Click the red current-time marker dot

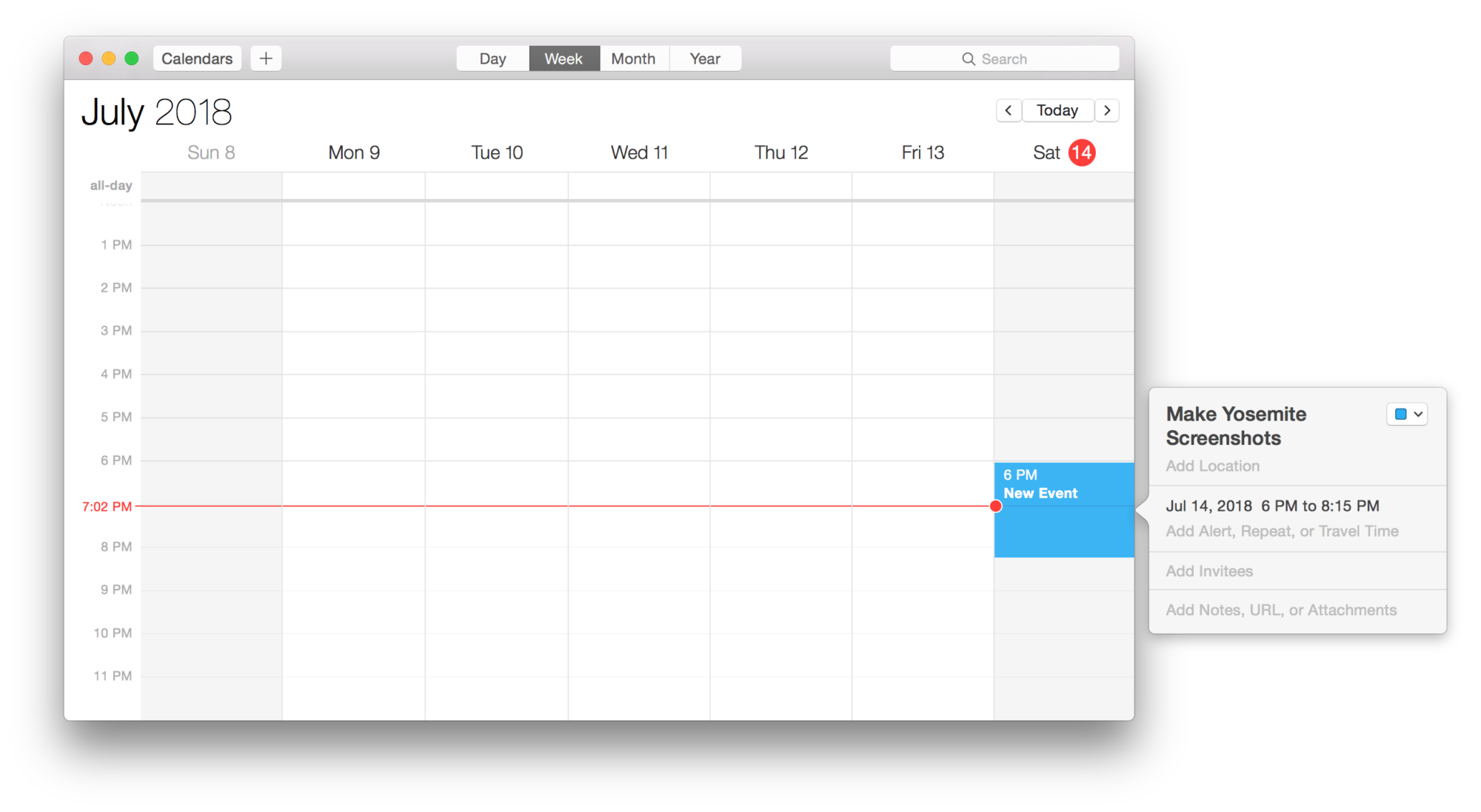996,506
